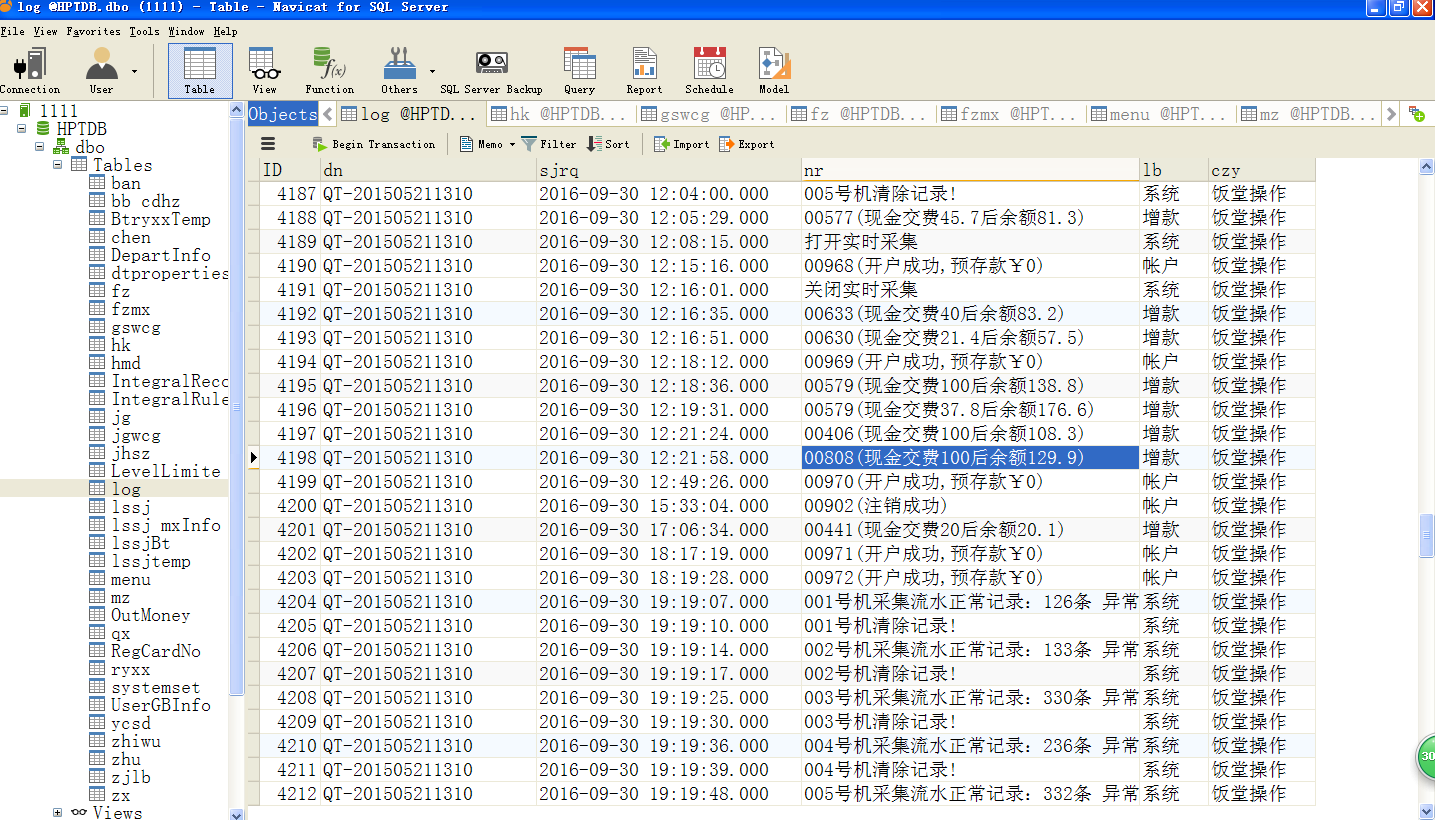Open the Memo dropdown arrow
Screen dimensions: 1435x820
click(513, 144)
